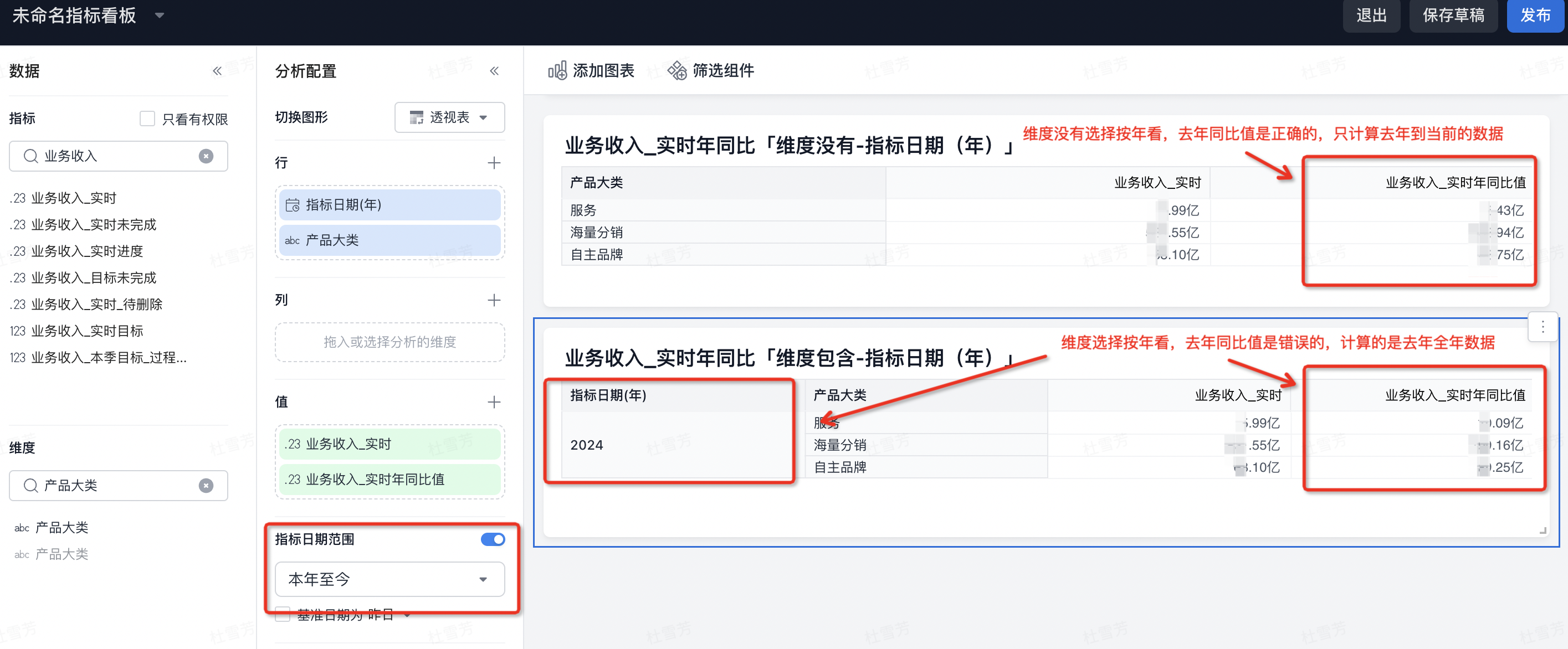Open the 本年至今 date range dropdown

(x=390, y=579)
